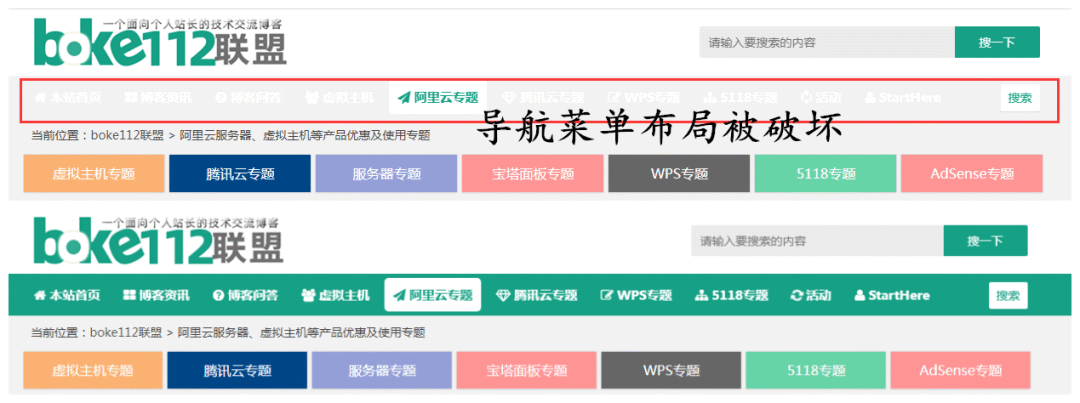Click AdSense专题 button in upper page copy
Image resolution: width=1080 pixels, height=403 pixels.
(972, 173)
